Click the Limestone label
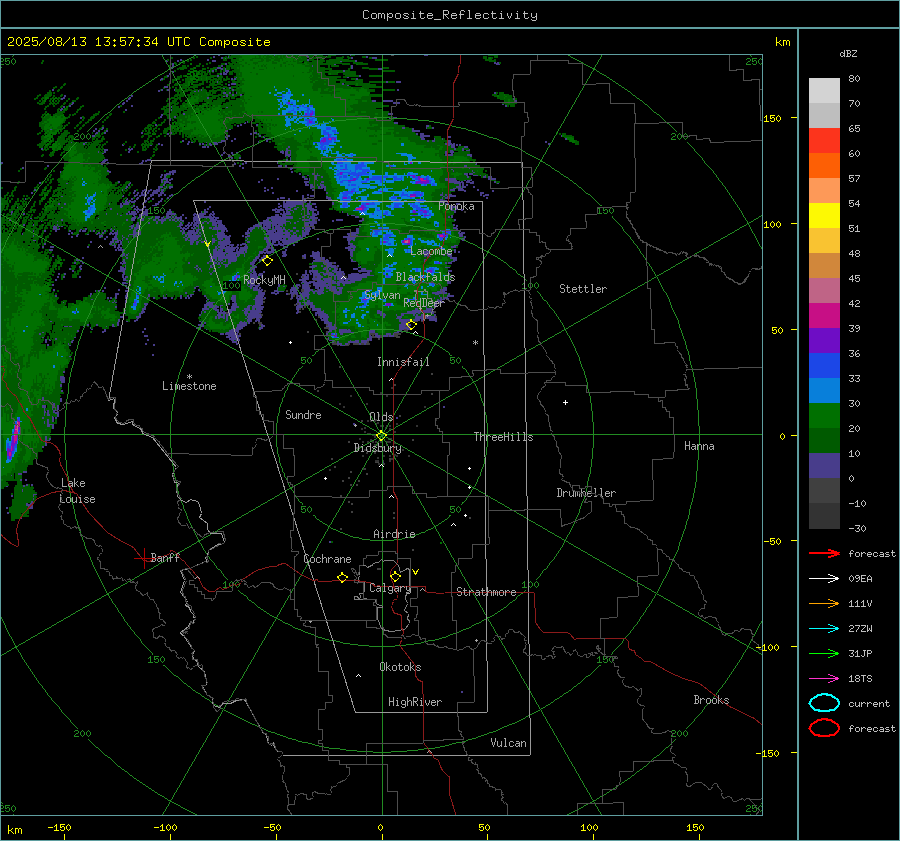 tap(189, 386)
